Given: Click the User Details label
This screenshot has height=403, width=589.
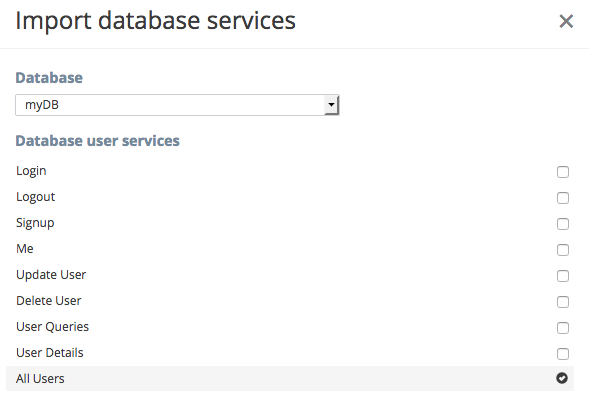Looking at the screenshot, I should click(x=50, y=352).
